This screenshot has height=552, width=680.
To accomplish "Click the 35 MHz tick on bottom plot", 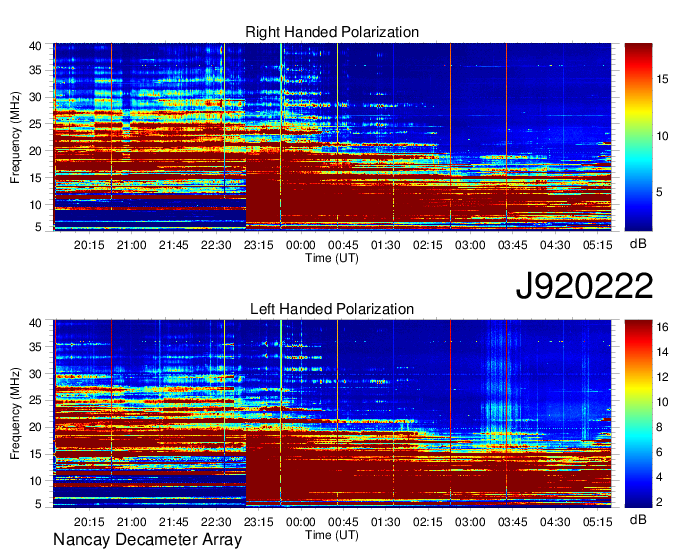I will pos(35,347).
